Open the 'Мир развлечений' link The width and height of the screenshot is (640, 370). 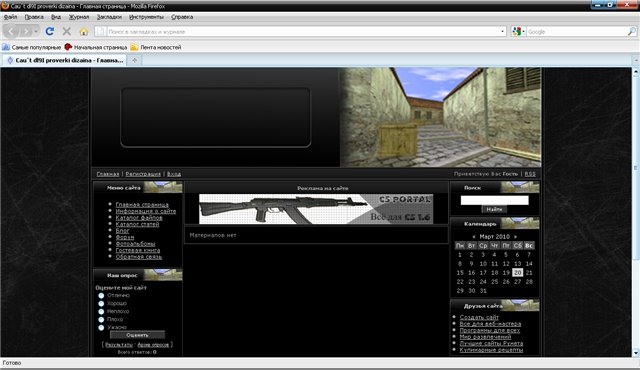tap(485, 337)
